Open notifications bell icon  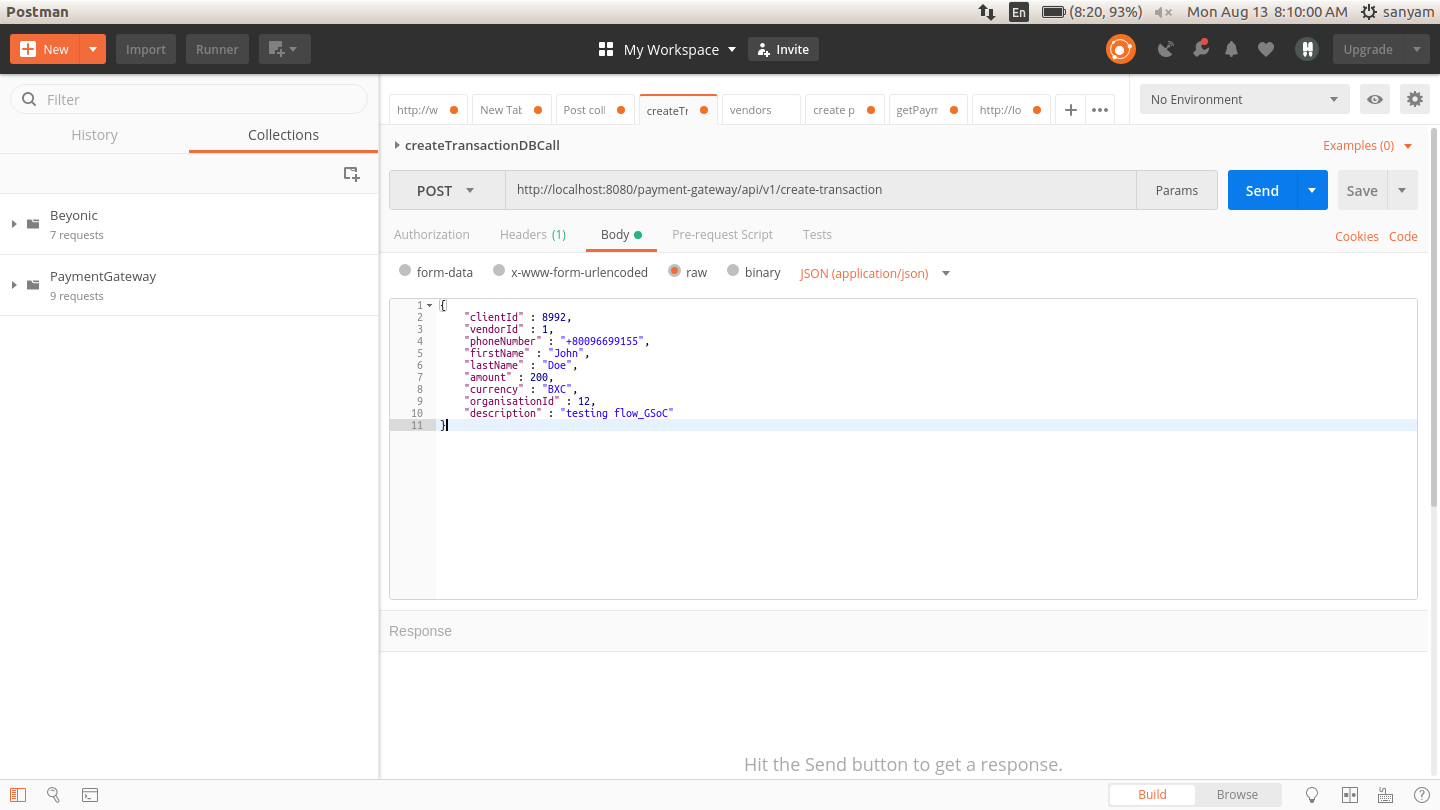(x=1232, y=49)
